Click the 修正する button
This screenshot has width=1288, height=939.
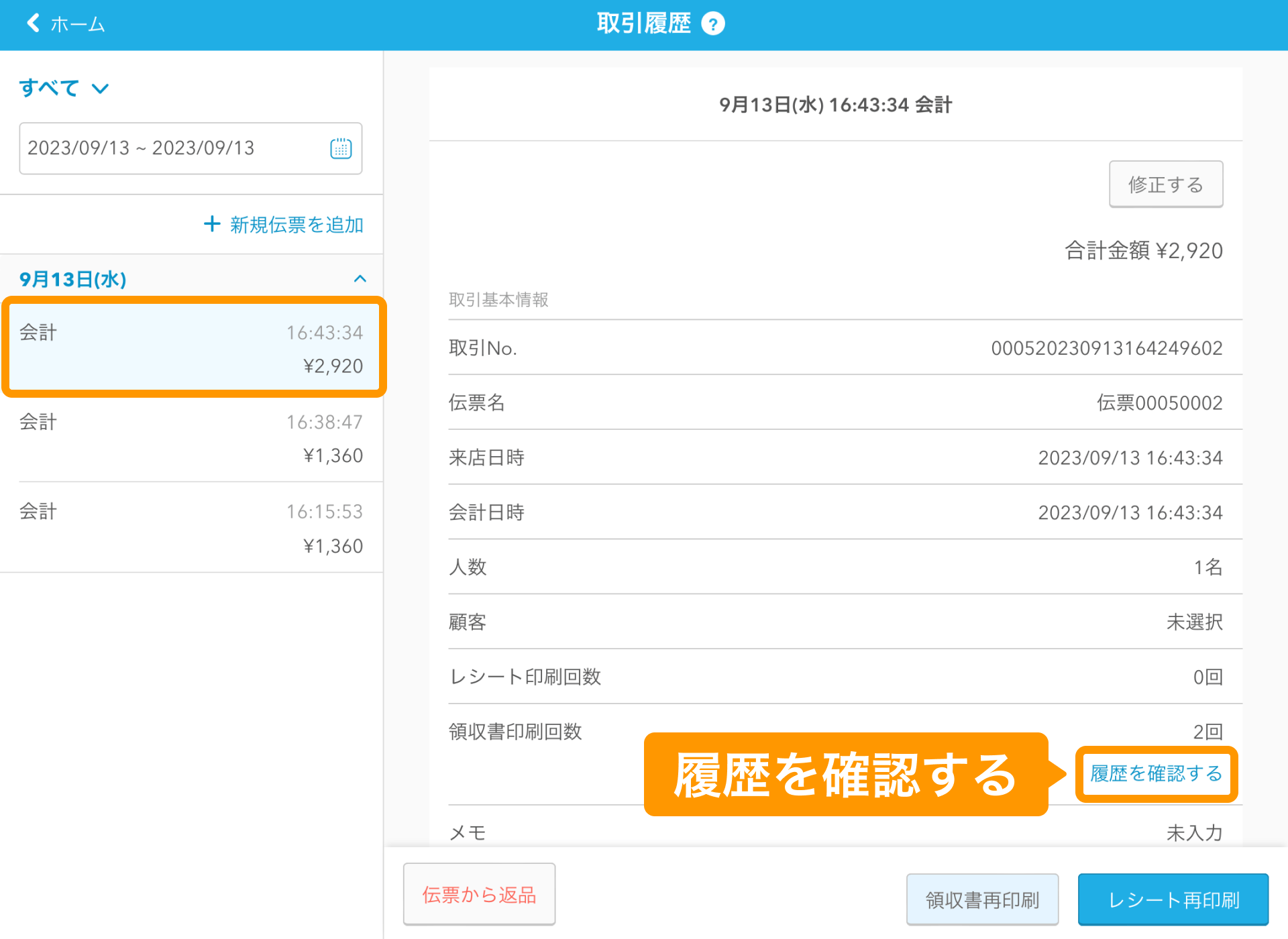(1165, 184)
